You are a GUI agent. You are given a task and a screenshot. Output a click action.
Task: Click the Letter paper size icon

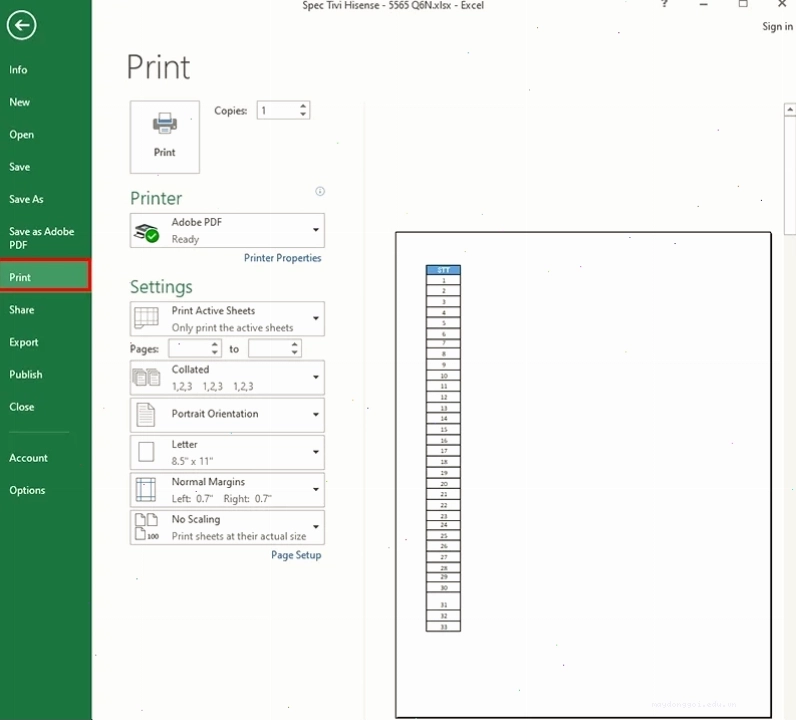coord(146,452)
